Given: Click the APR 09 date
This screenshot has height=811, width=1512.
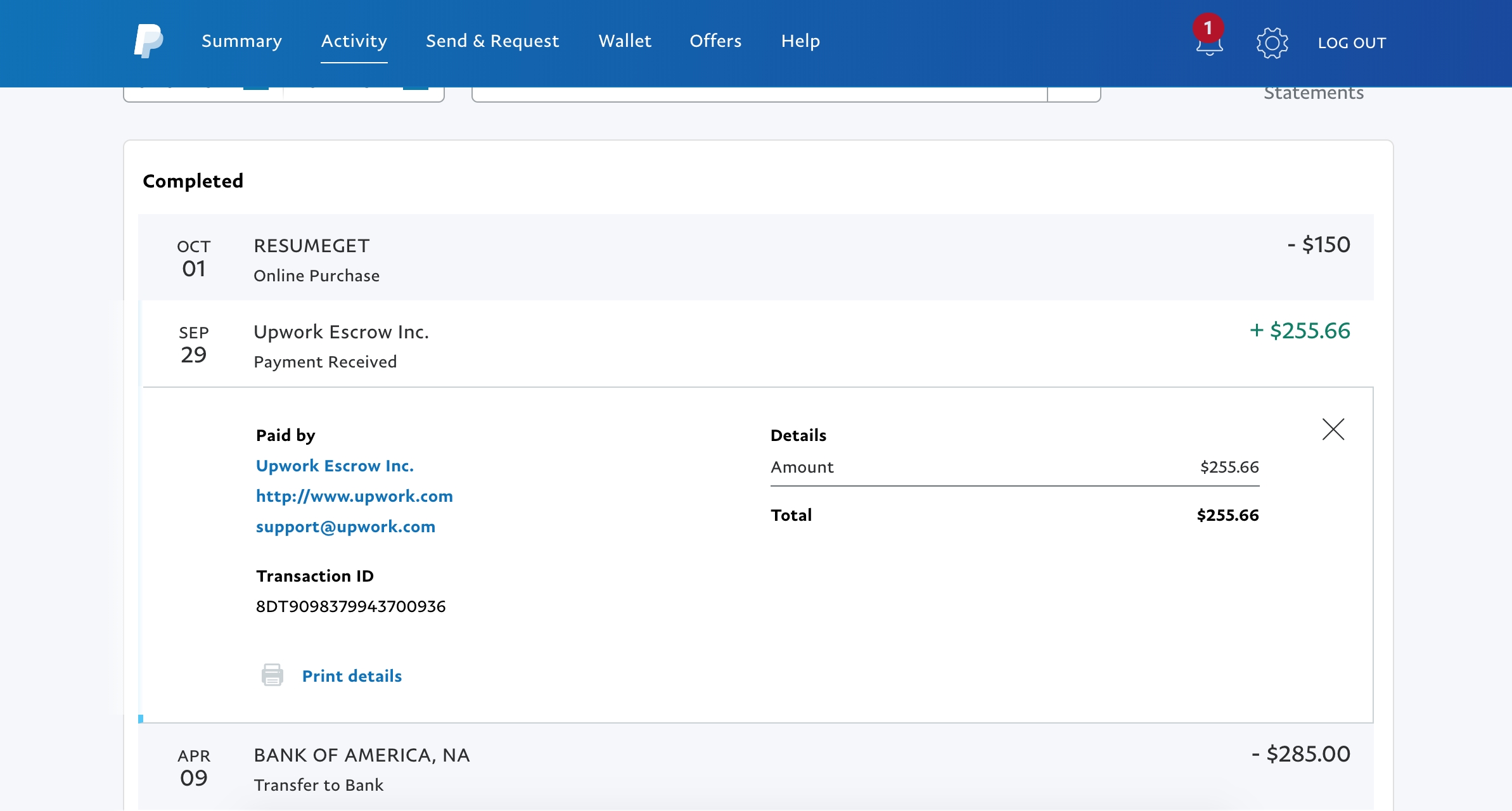Looking at the screenshot, I should 194,768.
